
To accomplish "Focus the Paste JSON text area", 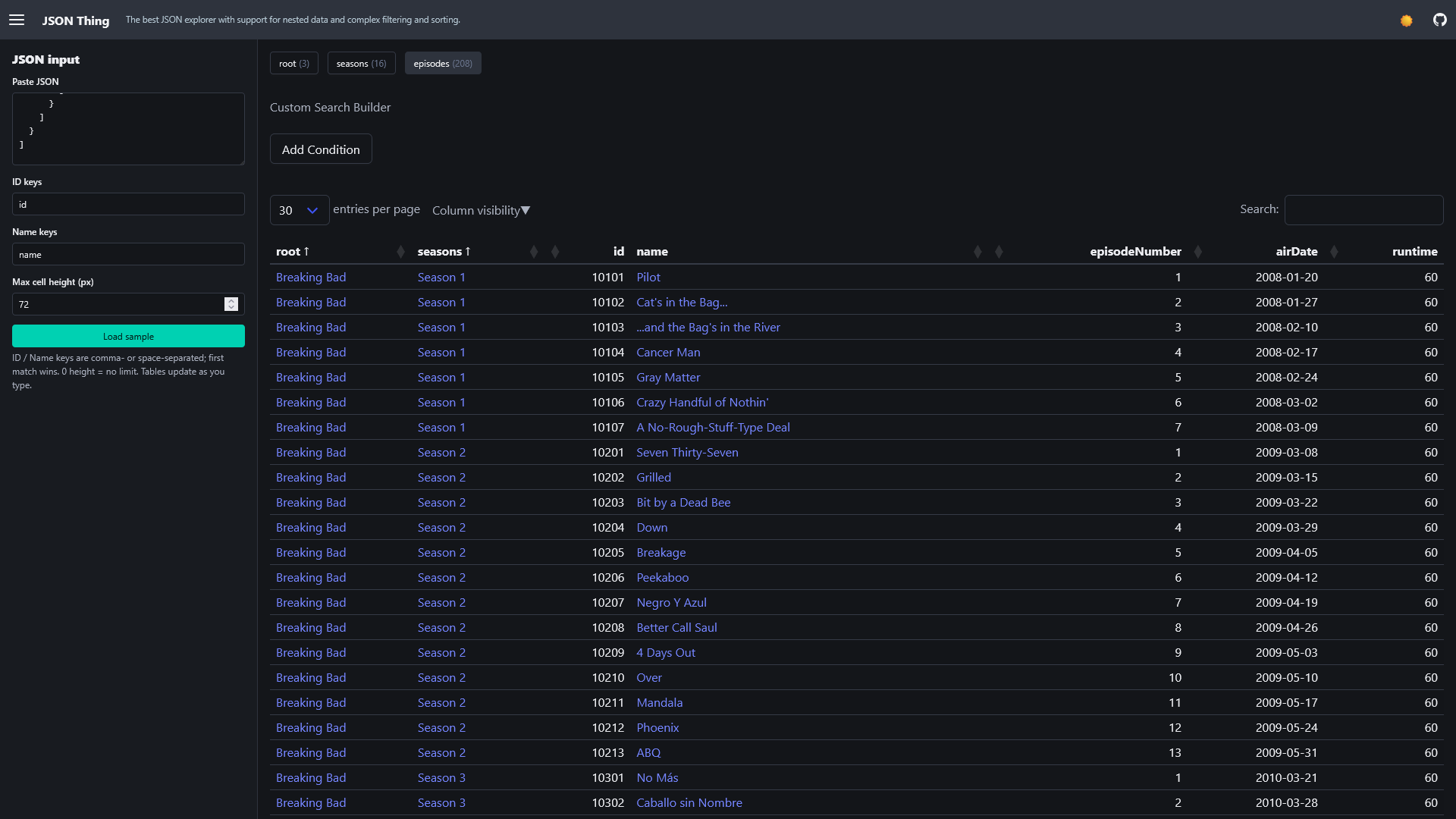I will coord(128,129).
